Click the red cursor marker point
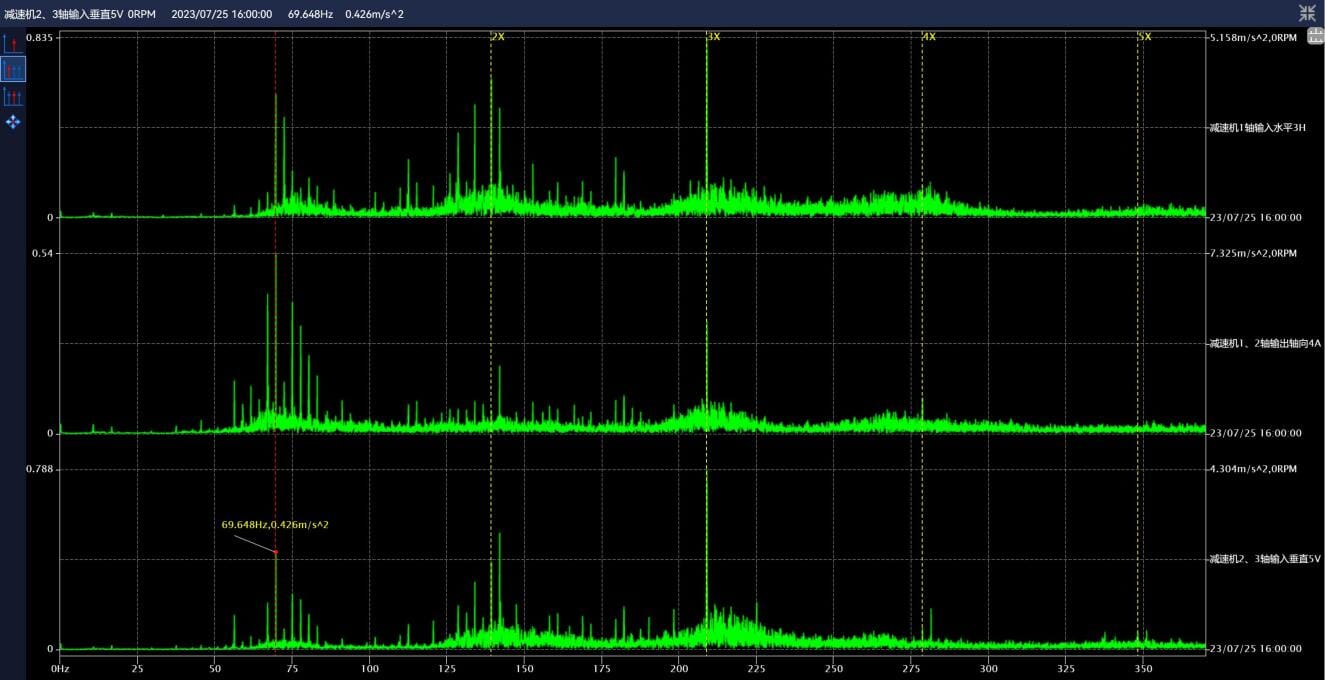Viewport: 1325px width, 680px height. (x=276, y=552)
